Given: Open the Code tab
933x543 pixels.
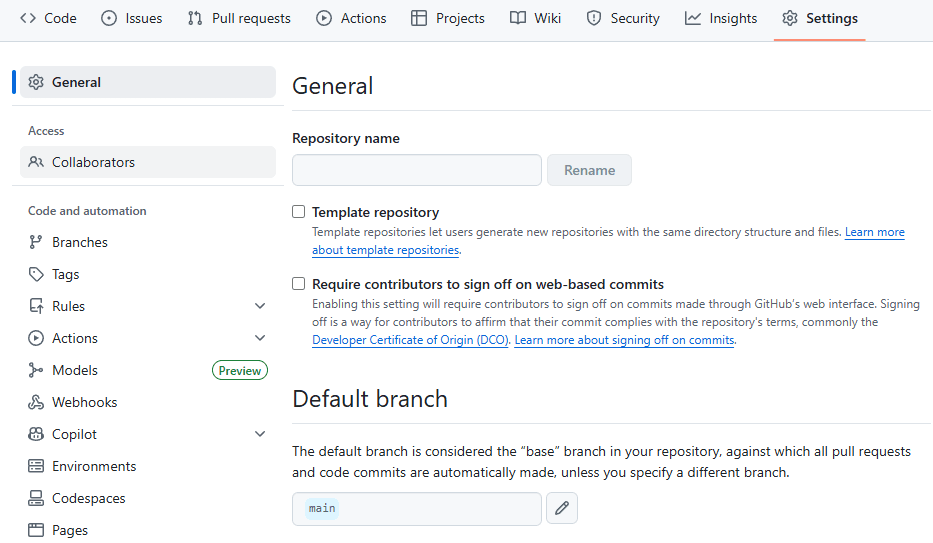Looking at the screenshot, I should (48, 18).
